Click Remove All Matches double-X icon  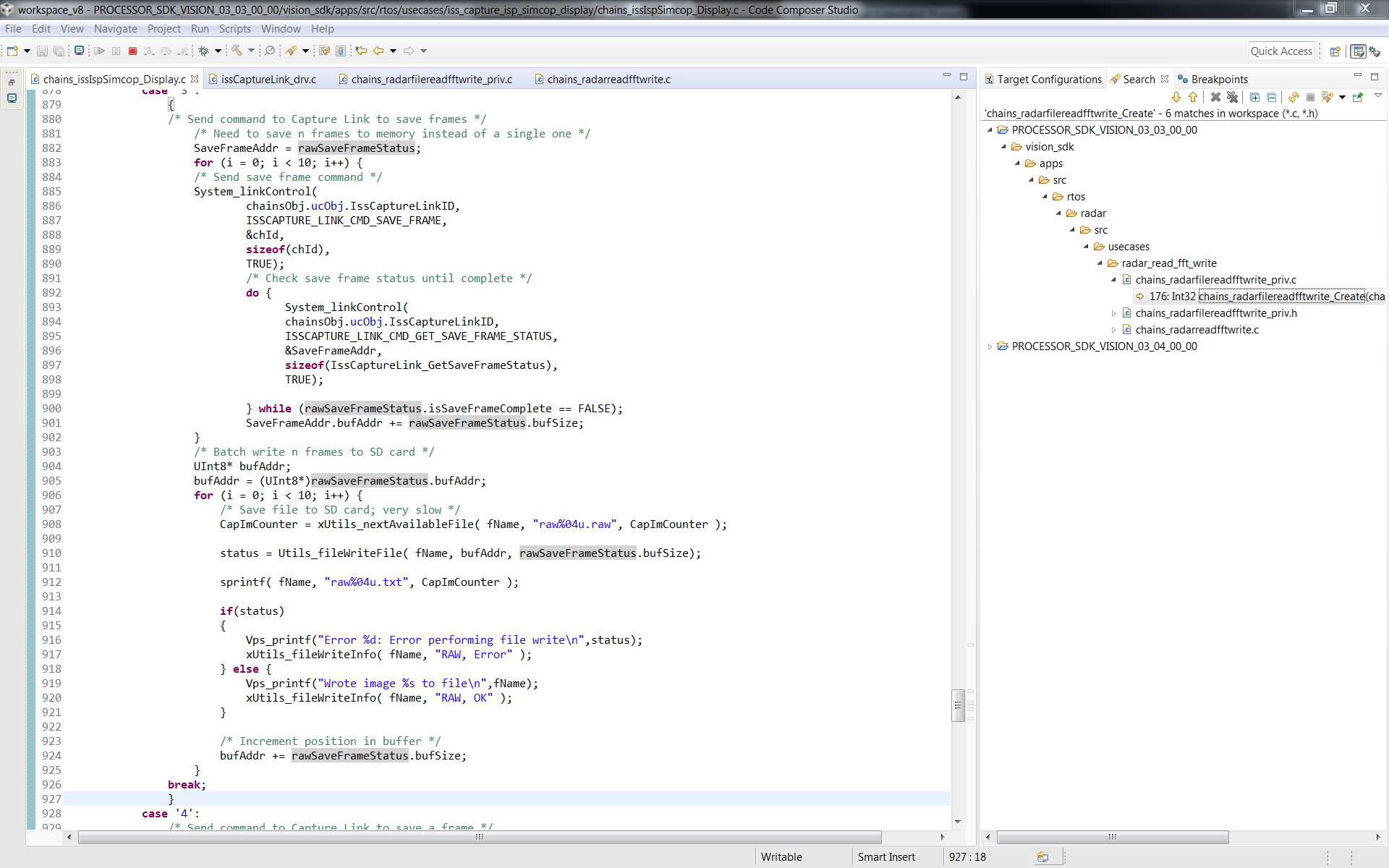click(1233, 97)
